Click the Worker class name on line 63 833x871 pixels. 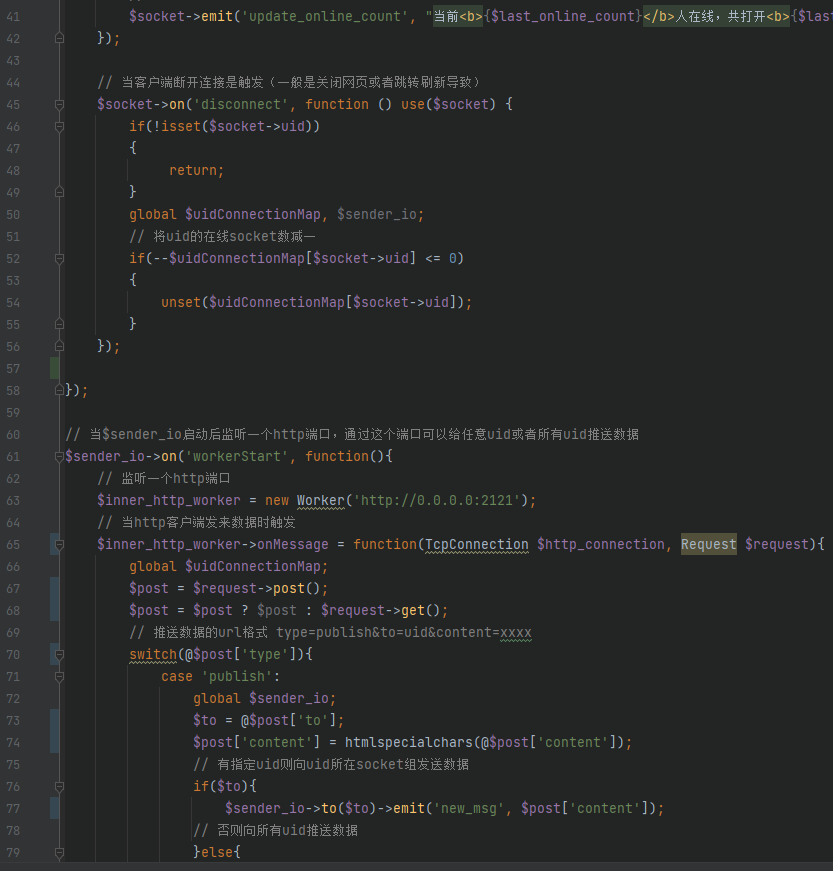click(320, 500)
